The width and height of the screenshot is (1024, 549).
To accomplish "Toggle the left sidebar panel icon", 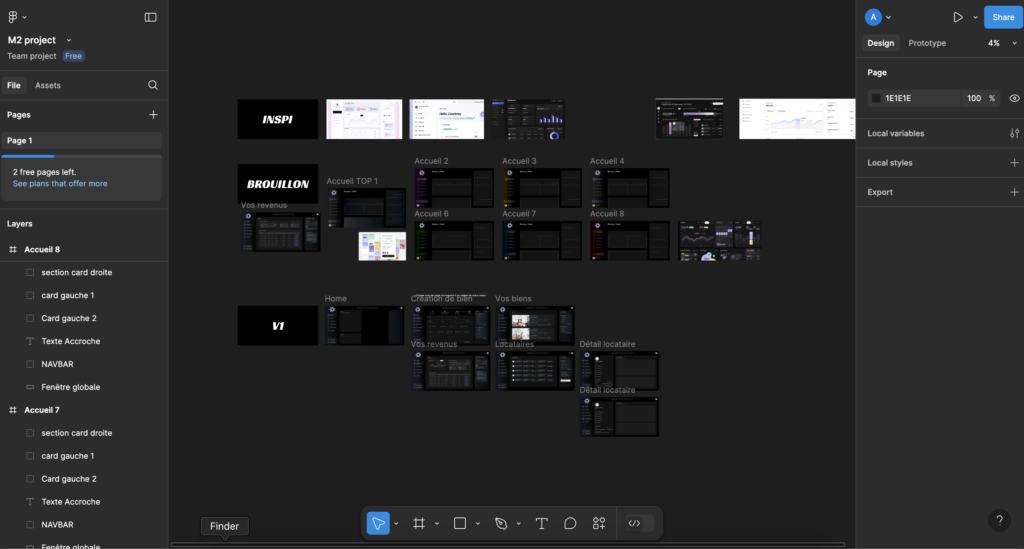I will [150, 17].
